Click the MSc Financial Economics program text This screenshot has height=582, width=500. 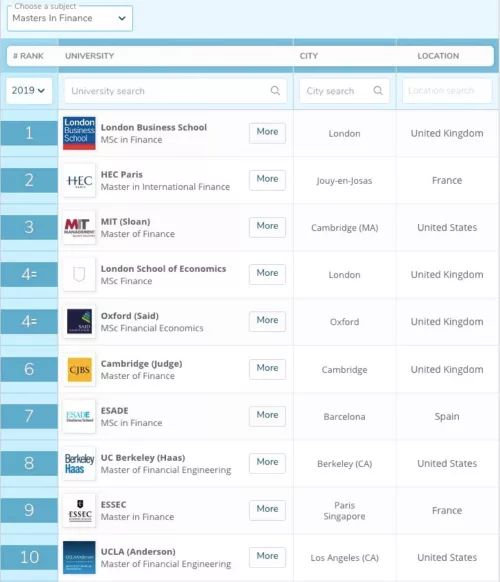click(x=152, y=328)
